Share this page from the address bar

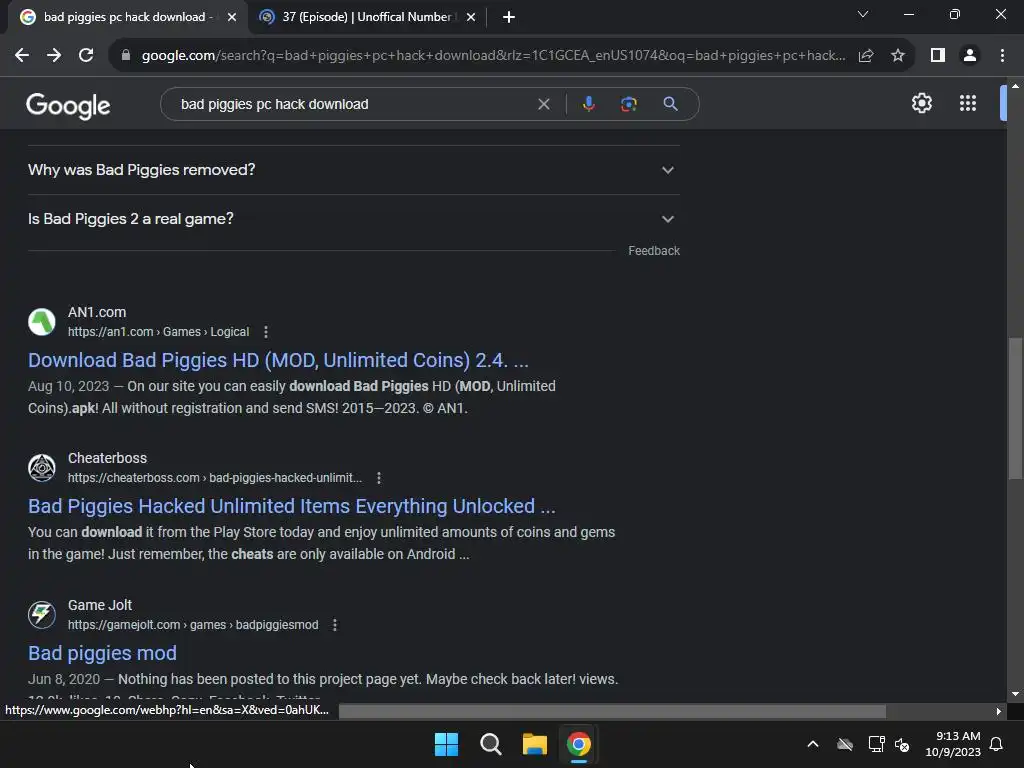[x=866, y=56]
